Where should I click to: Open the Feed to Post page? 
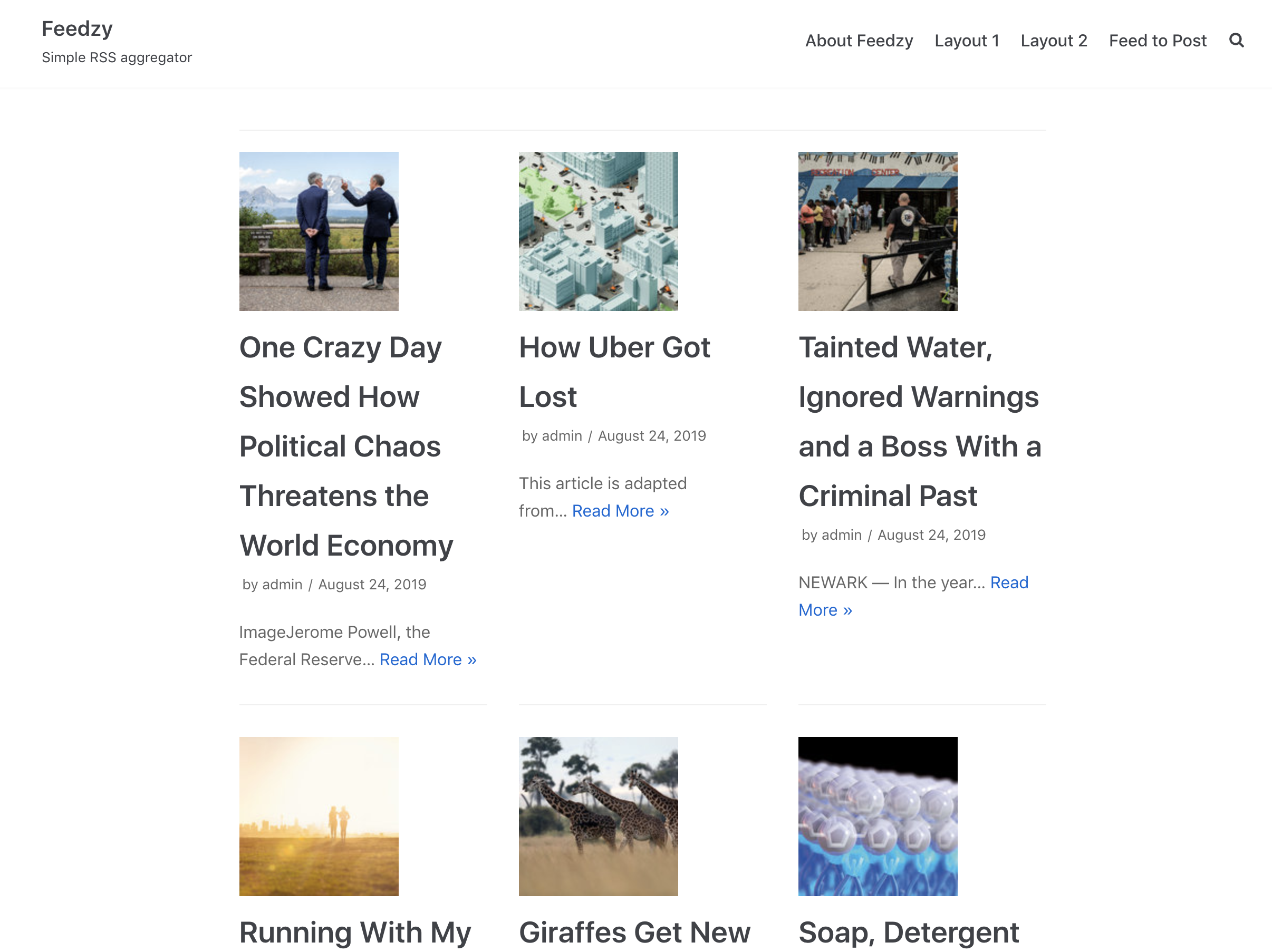pos(1157,40)
